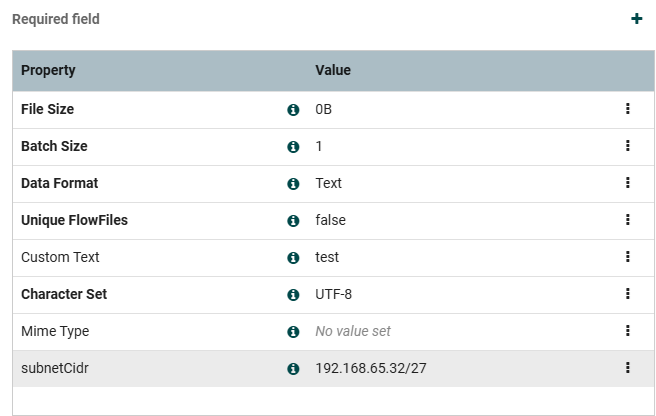Click the info icon for Character Set
This screenshot has width=656, height=416.
[x=293, y=295]
